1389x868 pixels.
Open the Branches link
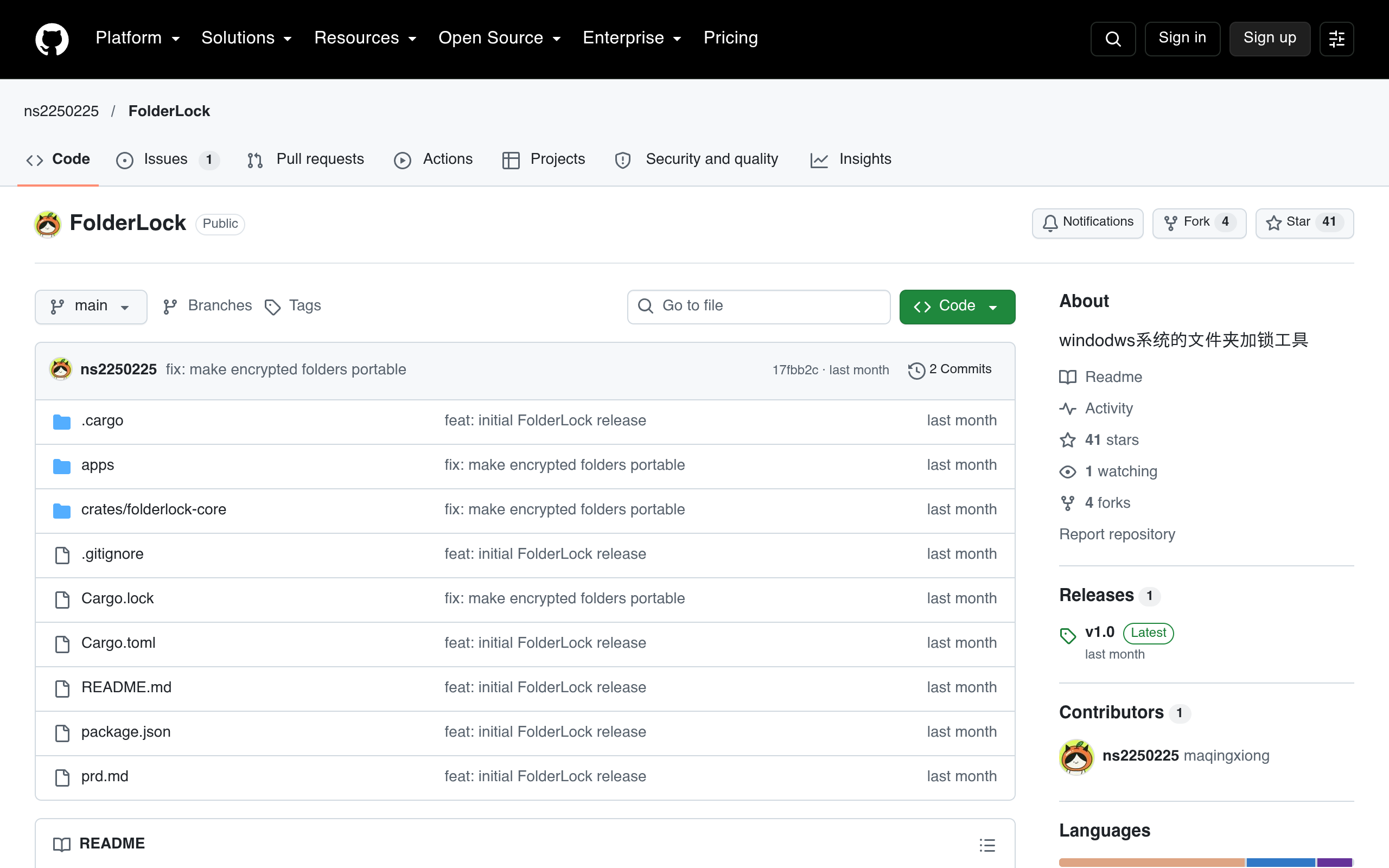point(207,306)
